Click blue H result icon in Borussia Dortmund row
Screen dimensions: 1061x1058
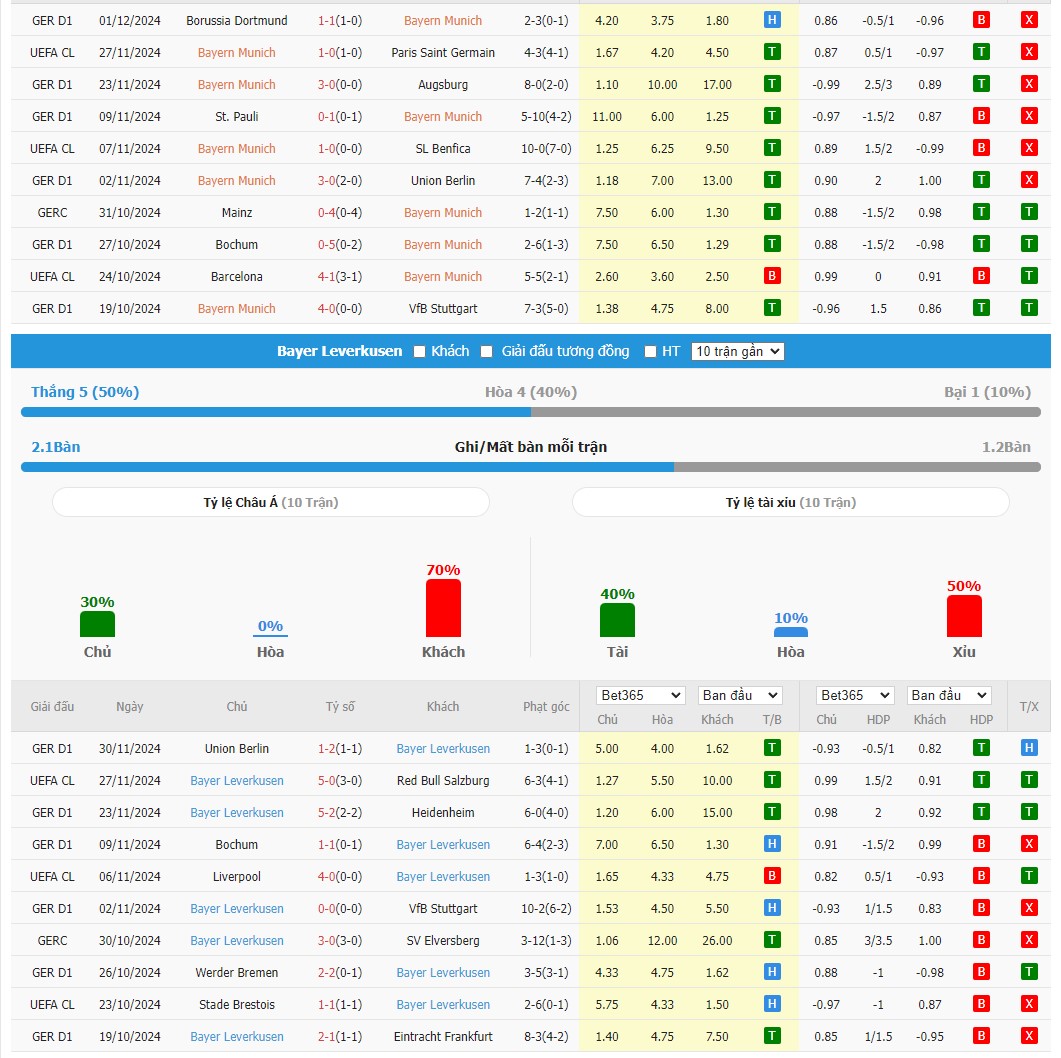pos(772,20)
